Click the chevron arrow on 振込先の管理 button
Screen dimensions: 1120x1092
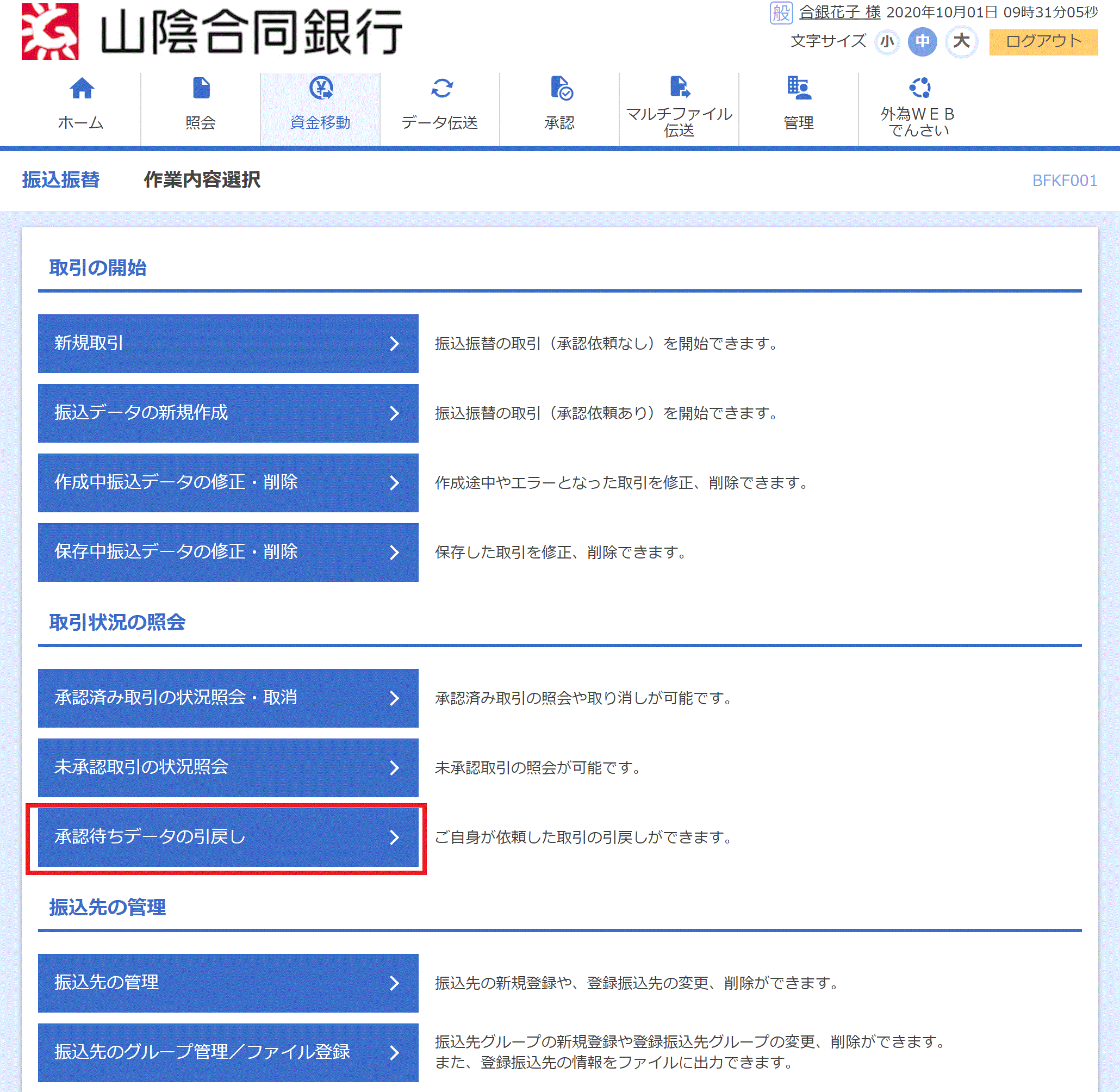[394, 983]
